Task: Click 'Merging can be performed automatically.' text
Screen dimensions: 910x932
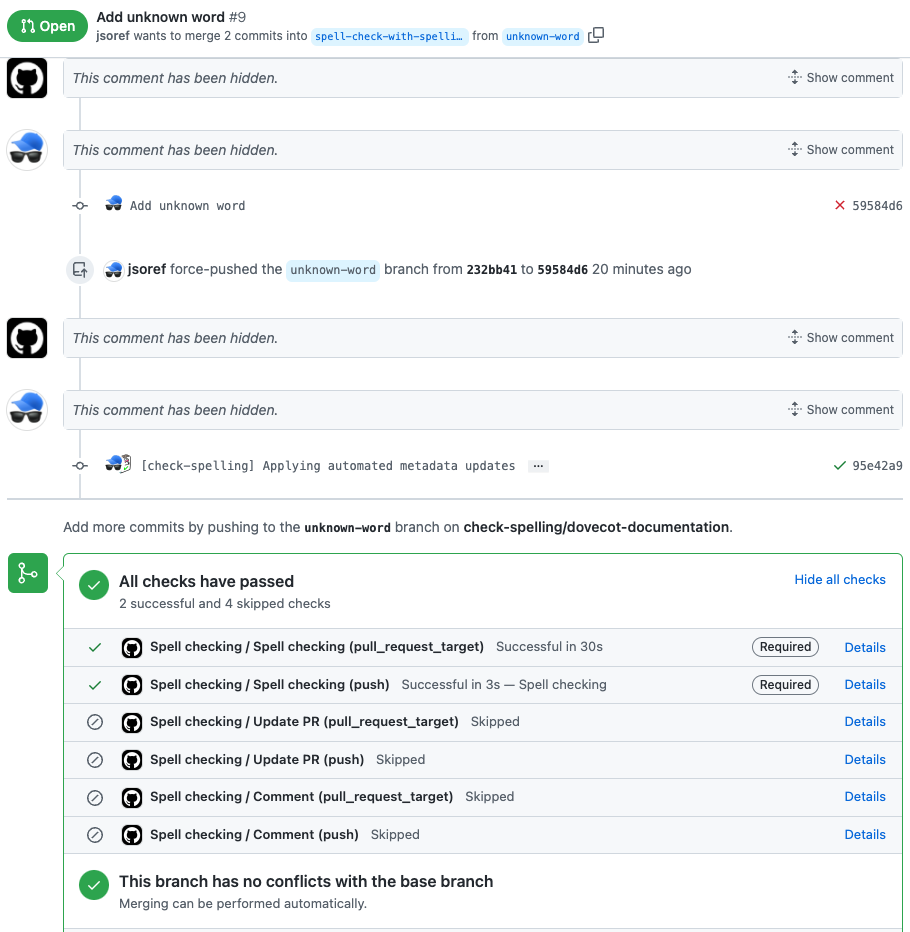Action: click(243, 903)
